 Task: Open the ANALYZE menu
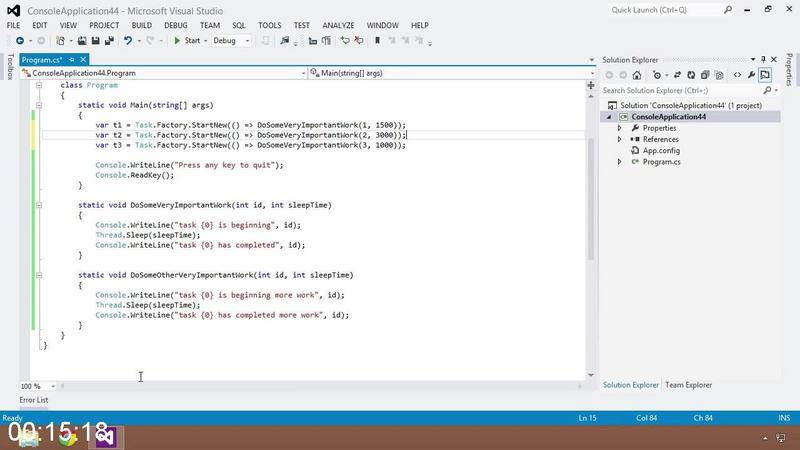(338, 25)
